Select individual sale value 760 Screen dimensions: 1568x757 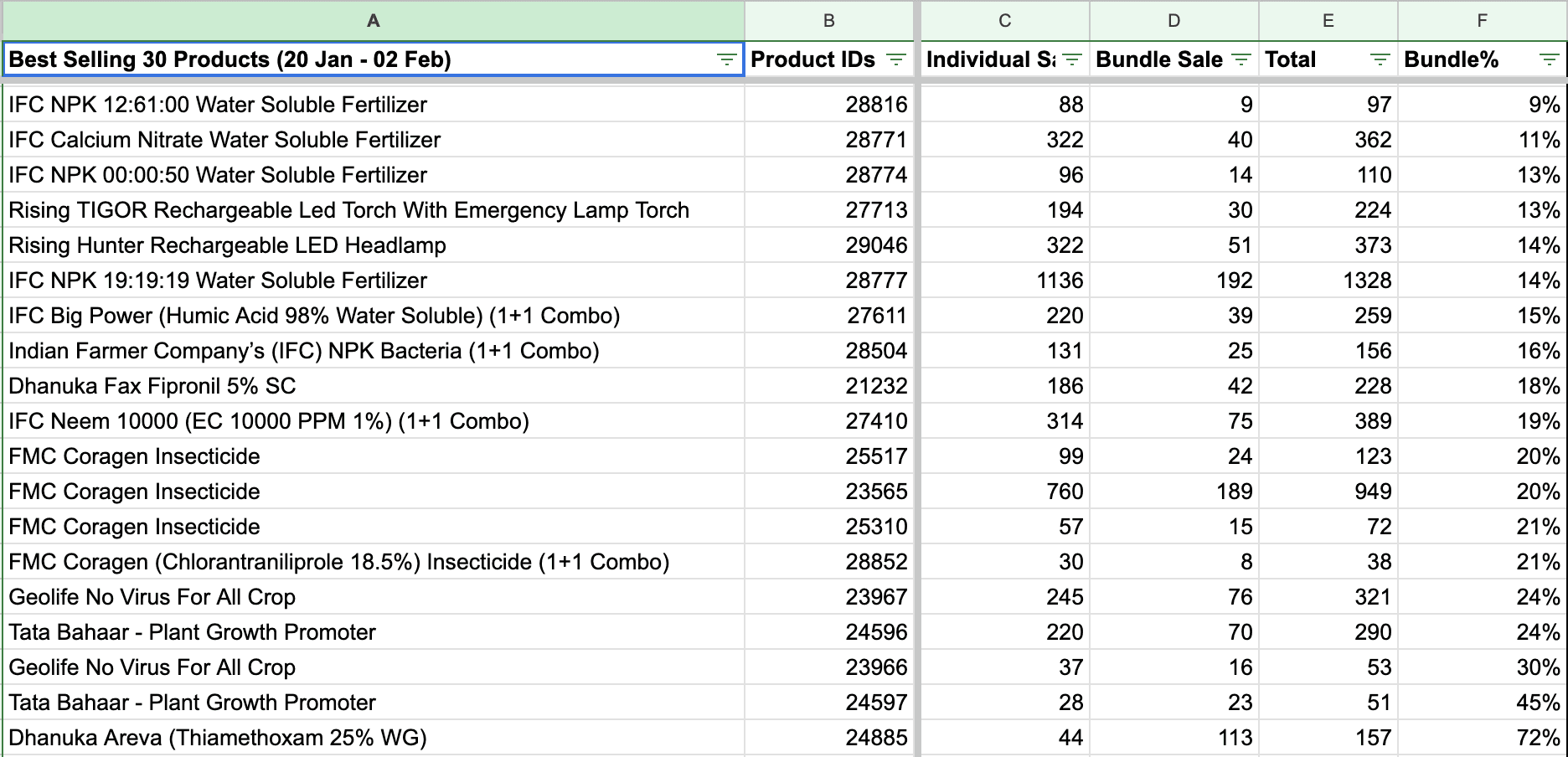1005,492
